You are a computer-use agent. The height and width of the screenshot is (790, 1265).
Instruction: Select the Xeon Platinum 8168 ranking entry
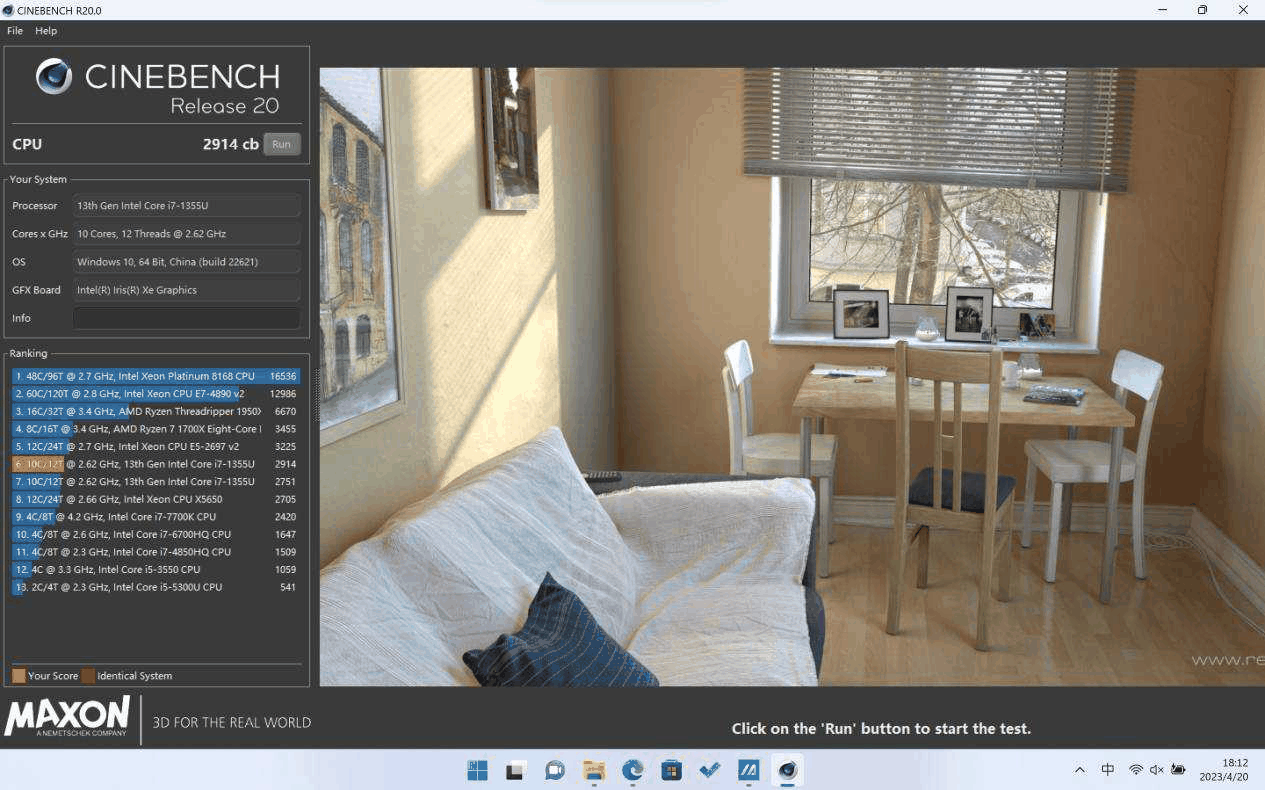(155, 376)
